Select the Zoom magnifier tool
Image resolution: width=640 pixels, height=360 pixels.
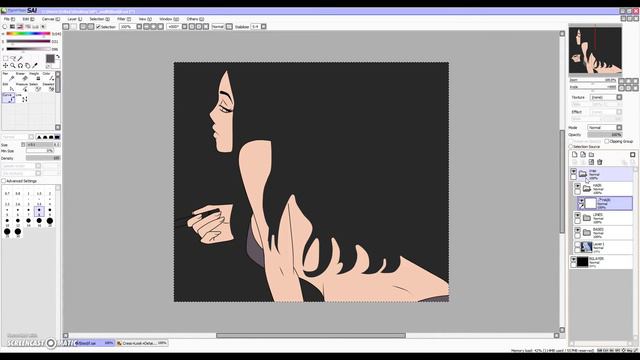pos(13,65)
